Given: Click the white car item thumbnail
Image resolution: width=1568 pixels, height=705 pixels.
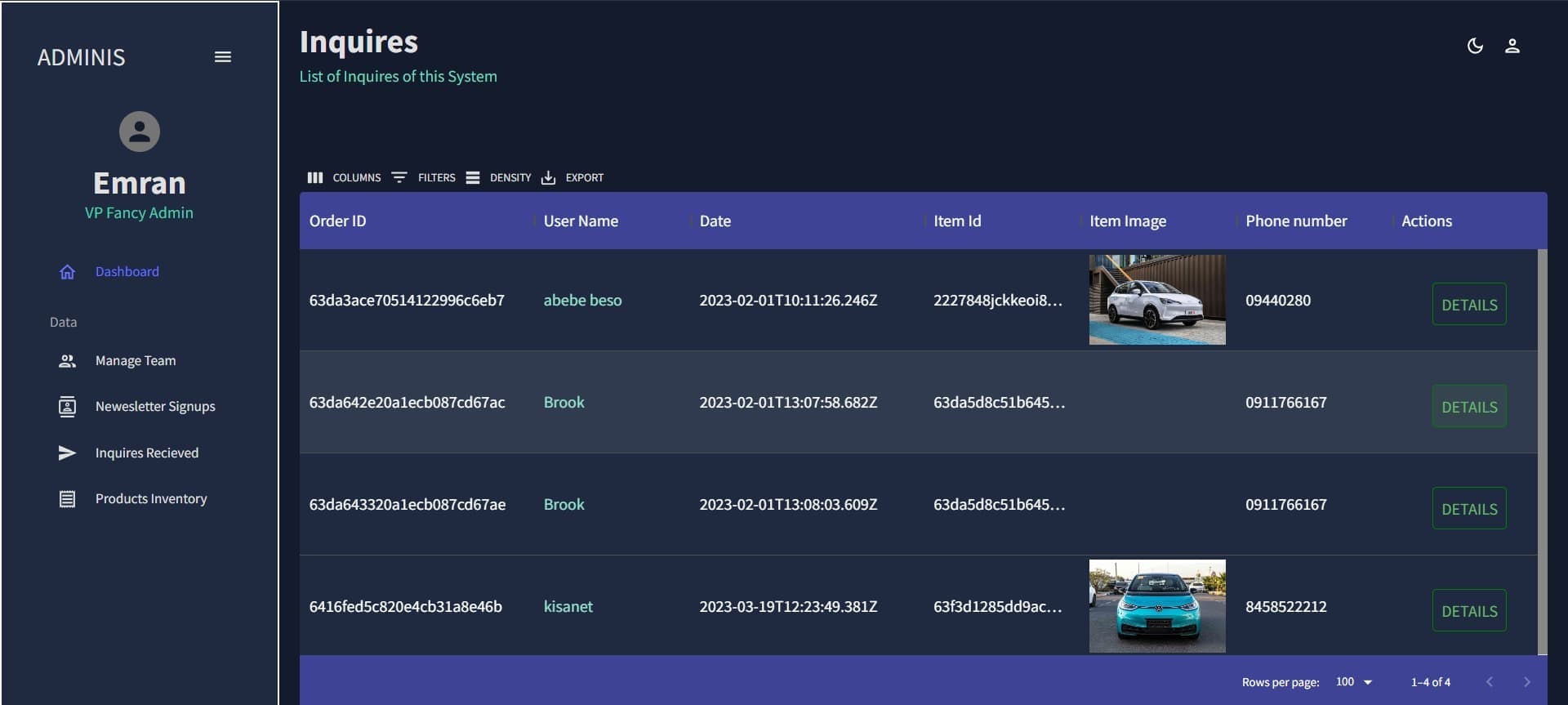Looking at the screenshot, I should pos(1156,300).
